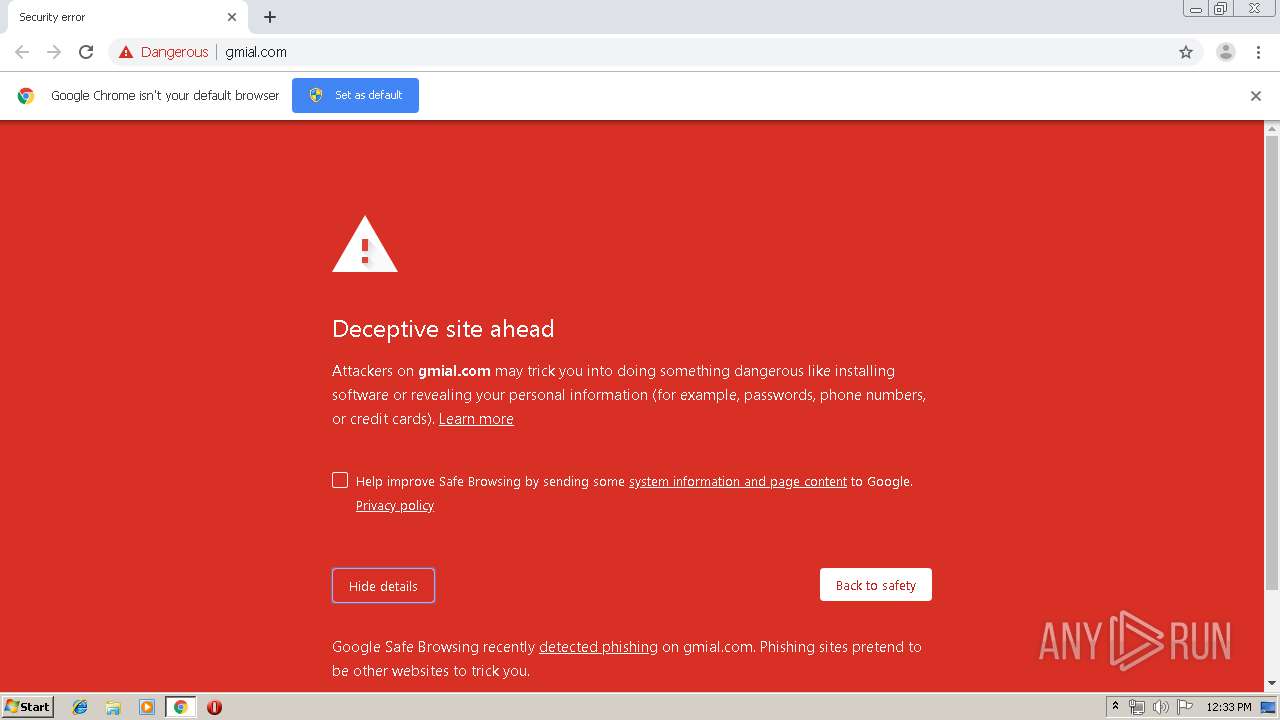Click the Hide details button

click(x=383, y=586)
